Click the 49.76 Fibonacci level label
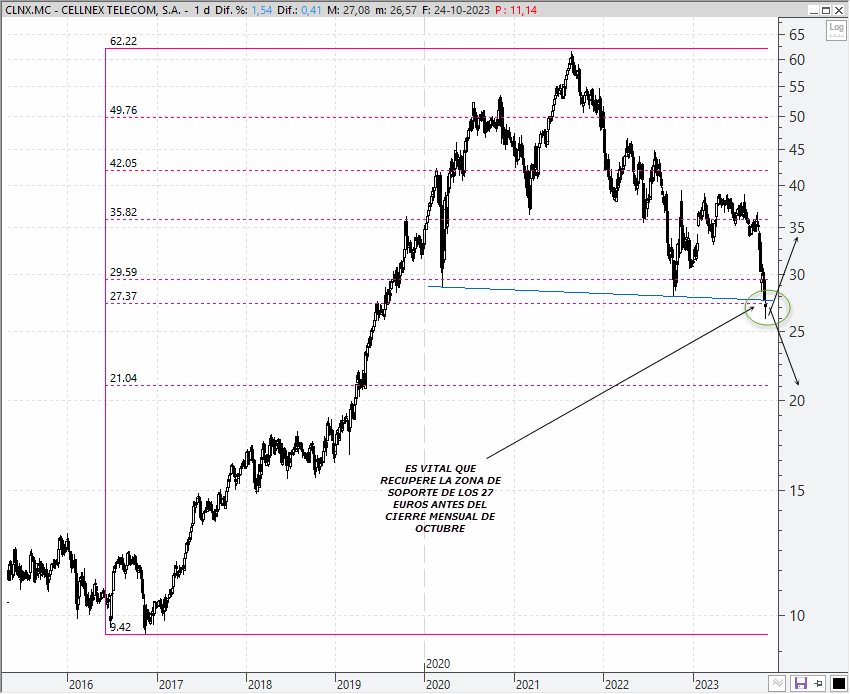850x694 pixels. tap(123, 110)
